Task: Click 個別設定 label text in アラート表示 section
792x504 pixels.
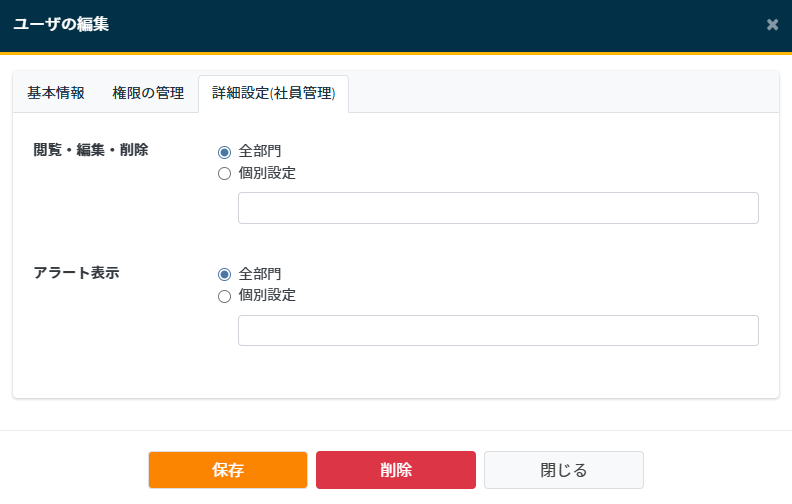Action: tap(267, 295)
